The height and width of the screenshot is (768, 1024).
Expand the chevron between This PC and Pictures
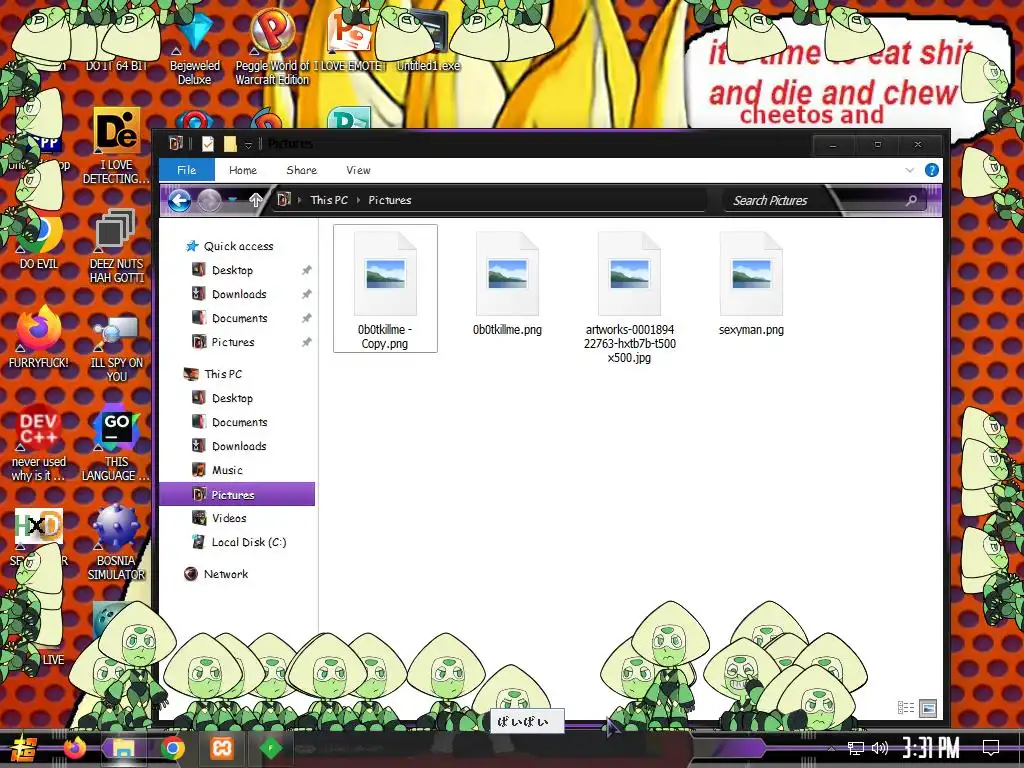pos(359,200)
